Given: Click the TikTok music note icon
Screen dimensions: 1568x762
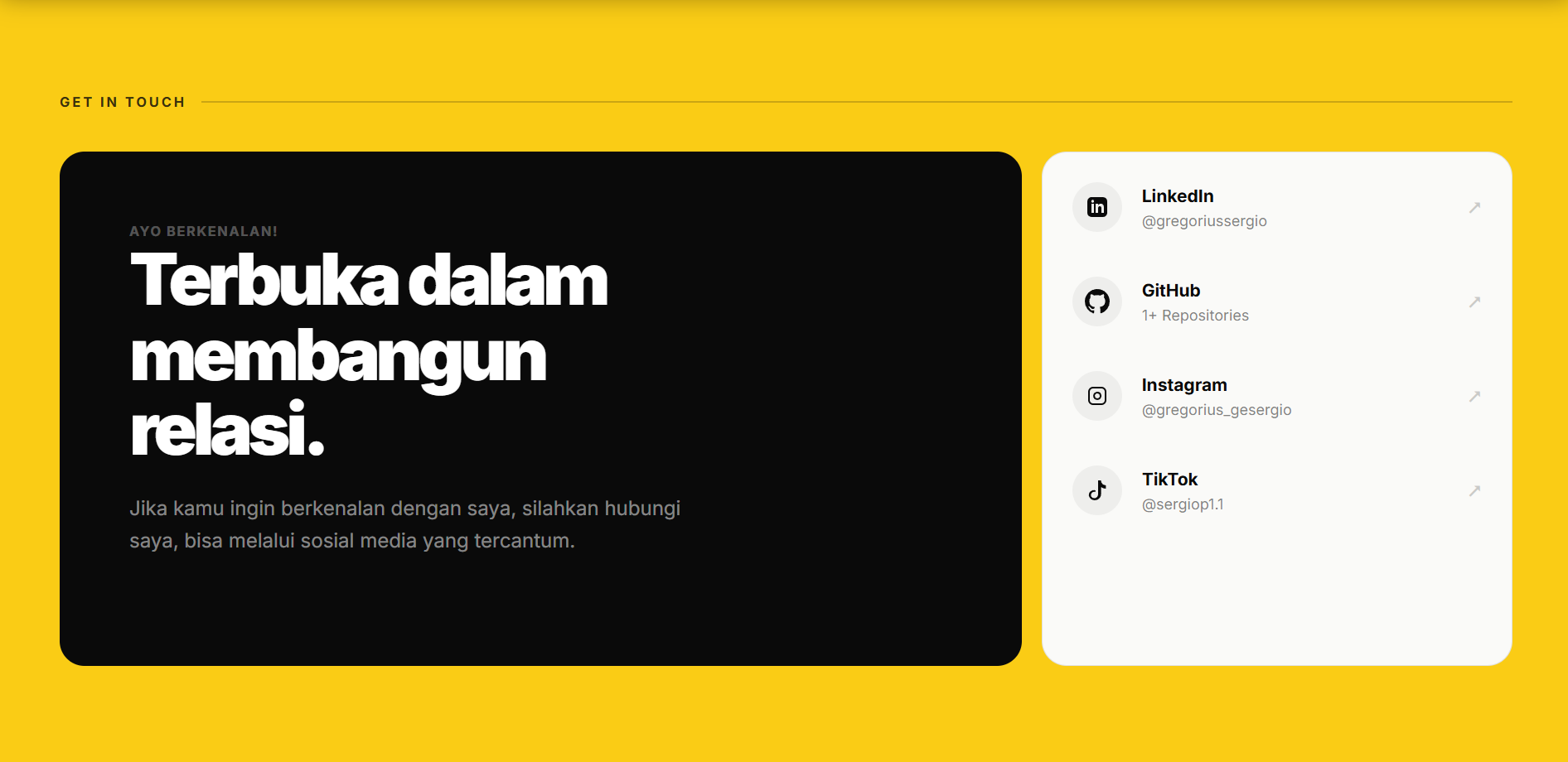Looking at the screenshot, I should pos(1096,490).
